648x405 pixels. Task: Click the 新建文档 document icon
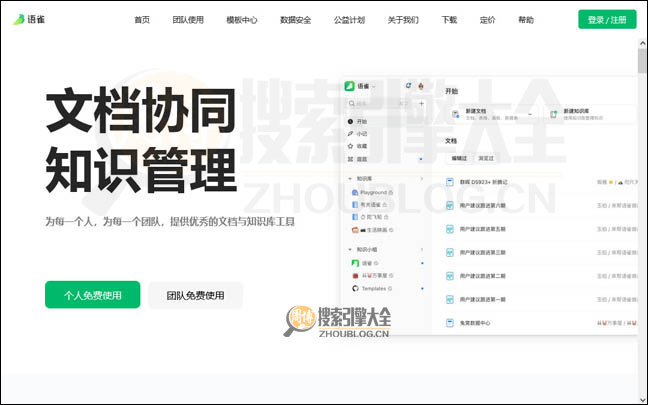click(x=456, y=114)
